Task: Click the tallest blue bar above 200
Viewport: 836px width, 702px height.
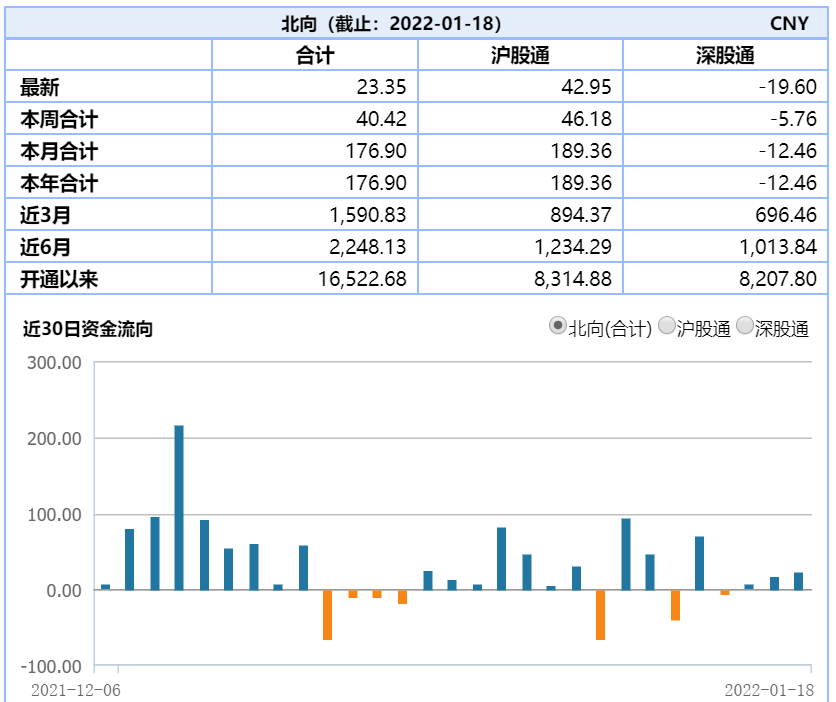Action: click(x=179, y=507)
